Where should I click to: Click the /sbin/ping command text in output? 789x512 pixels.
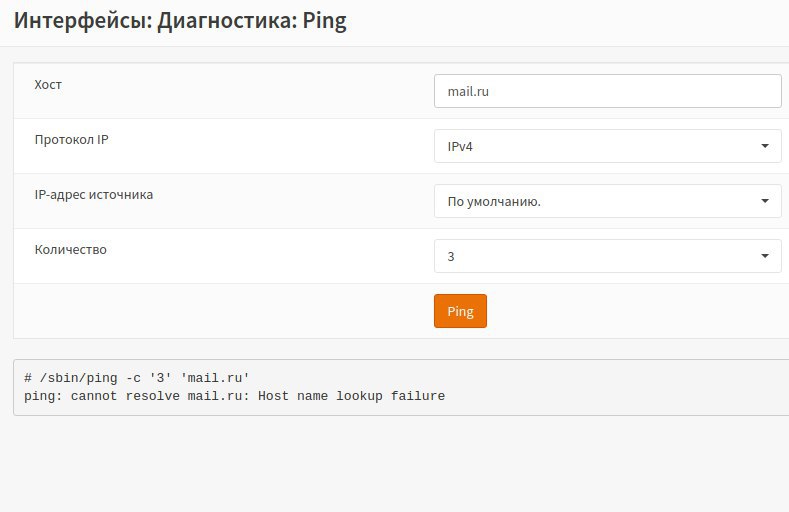point(78,378)
